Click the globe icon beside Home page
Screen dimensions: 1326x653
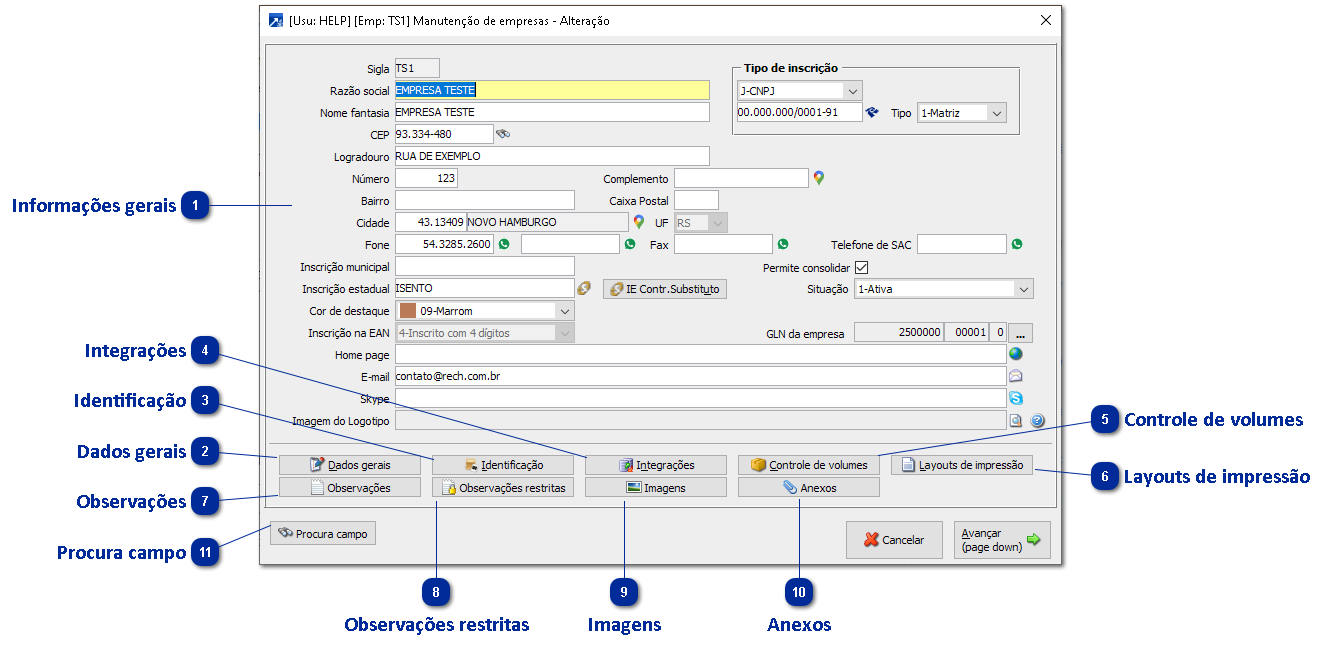point(1016,354)
